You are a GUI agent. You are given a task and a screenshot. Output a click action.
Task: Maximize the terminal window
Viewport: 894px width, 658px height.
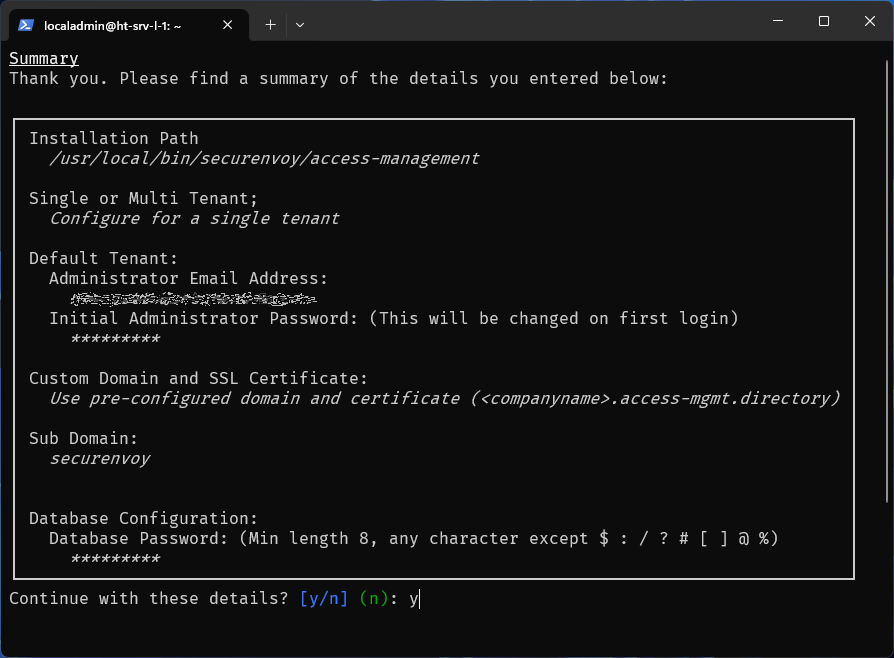pyautogui.click(x=824, y=21)
